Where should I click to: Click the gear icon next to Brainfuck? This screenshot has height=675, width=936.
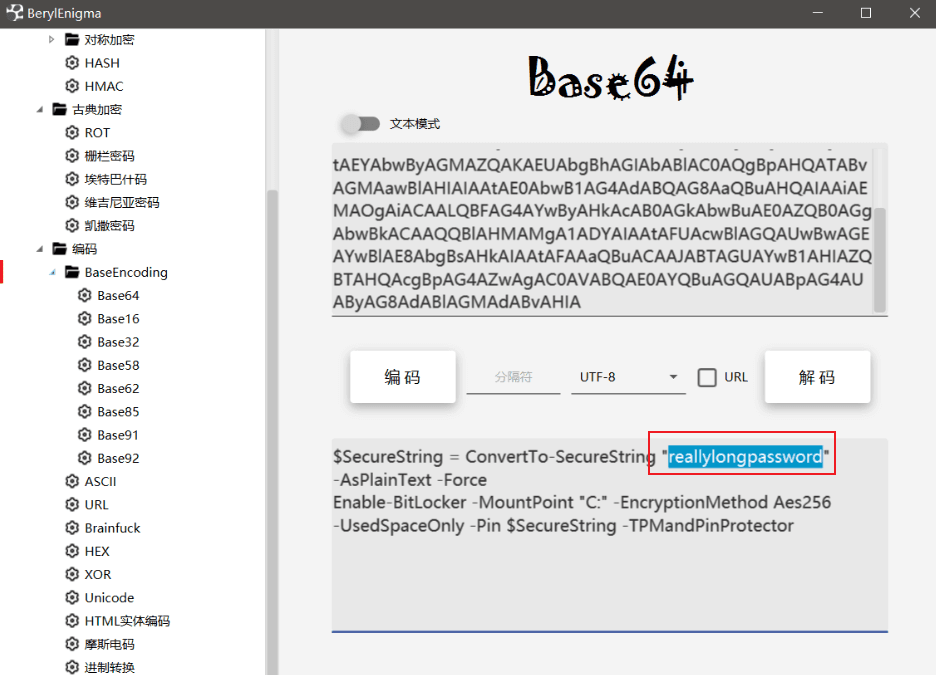(x=72, y=528)
